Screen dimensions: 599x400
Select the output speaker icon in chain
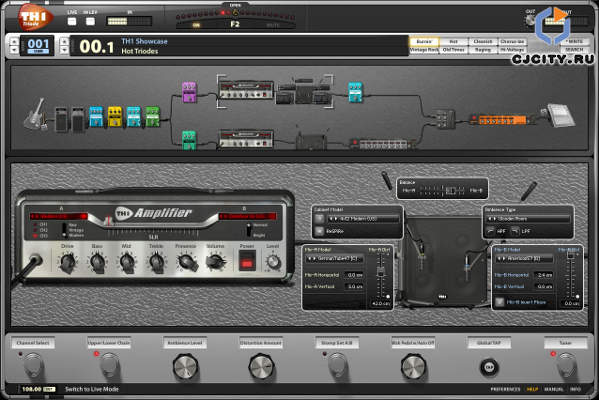coord(559,115)
